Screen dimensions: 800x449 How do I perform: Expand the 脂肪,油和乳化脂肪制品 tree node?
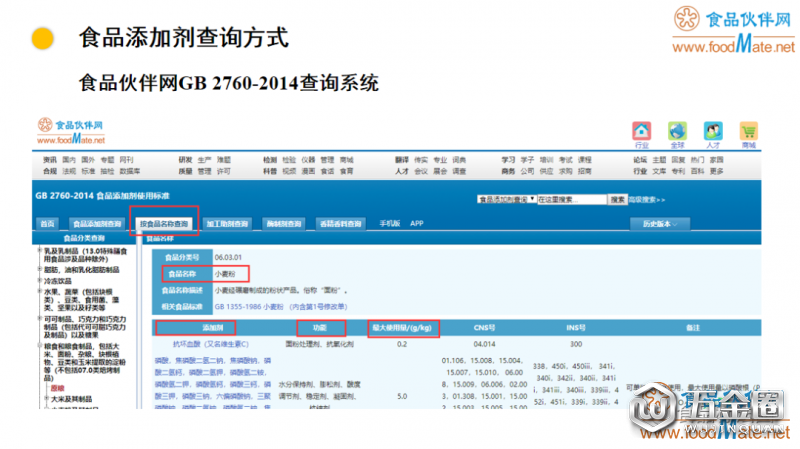(39, 269)
